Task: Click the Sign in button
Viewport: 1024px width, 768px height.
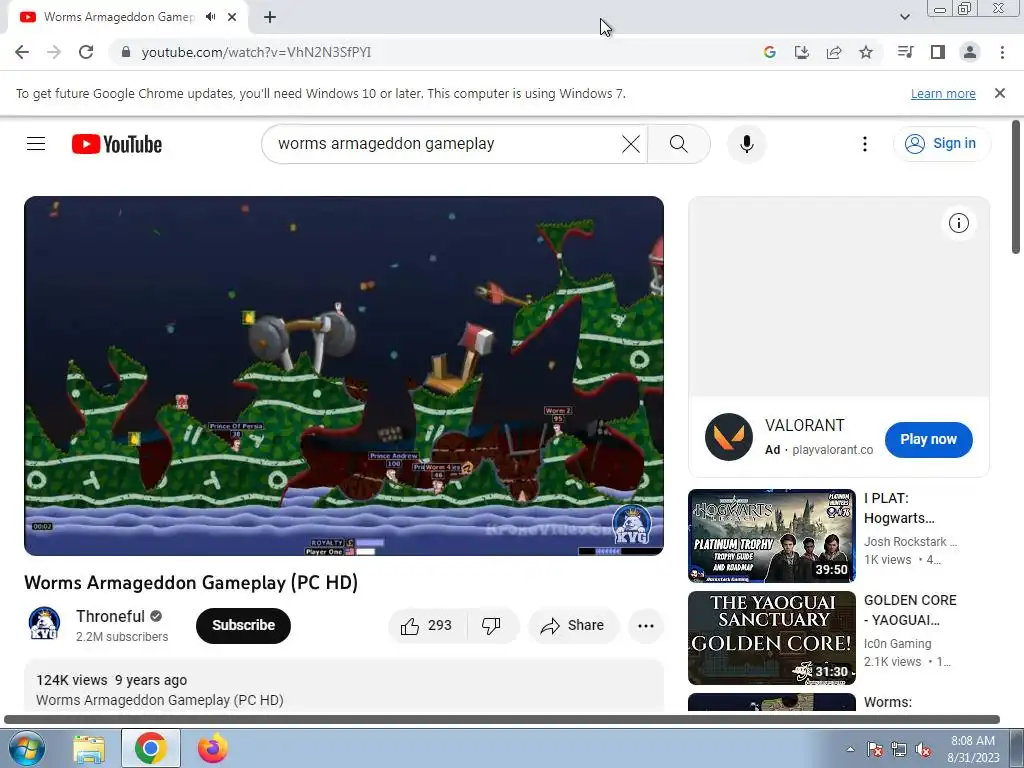Action: coord(941,144)
